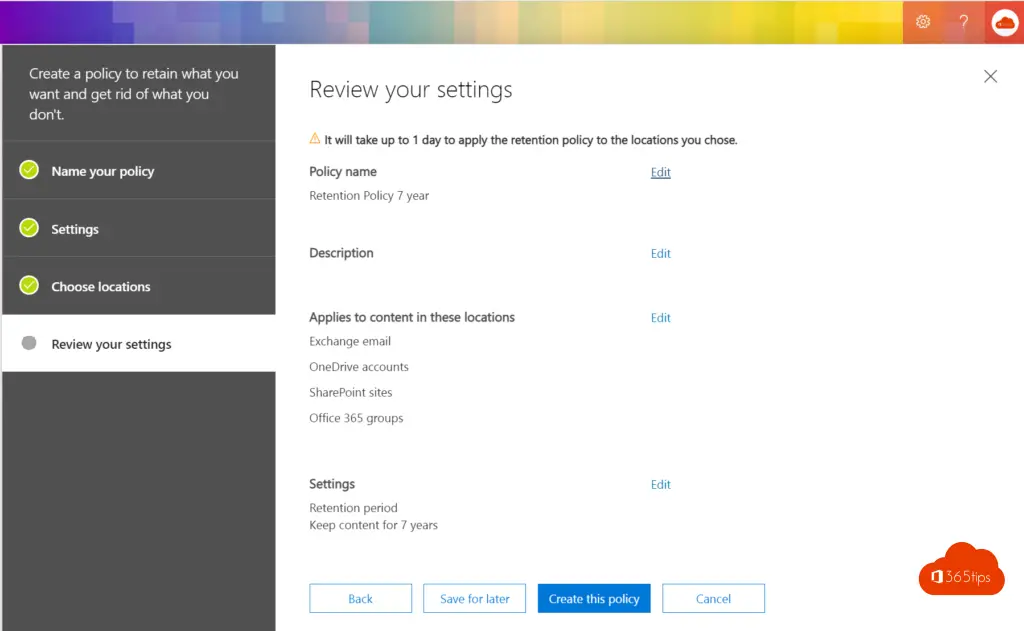The height and width of the screenshot is (631, 1024).
Task: Click the 365tips cloud logo
Action: 961,571
